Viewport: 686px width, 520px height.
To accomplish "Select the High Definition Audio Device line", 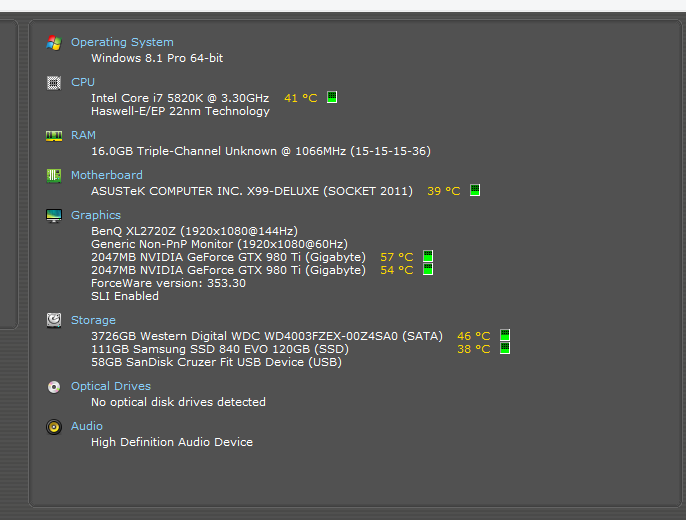I will pyautogui.click(x=172, y=442).
